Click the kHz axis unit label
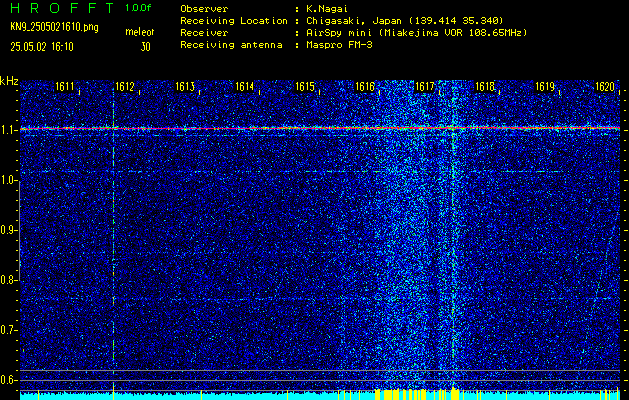Image resolution: width=629 pixels, height=400 pixels. (x=9, y=81)
